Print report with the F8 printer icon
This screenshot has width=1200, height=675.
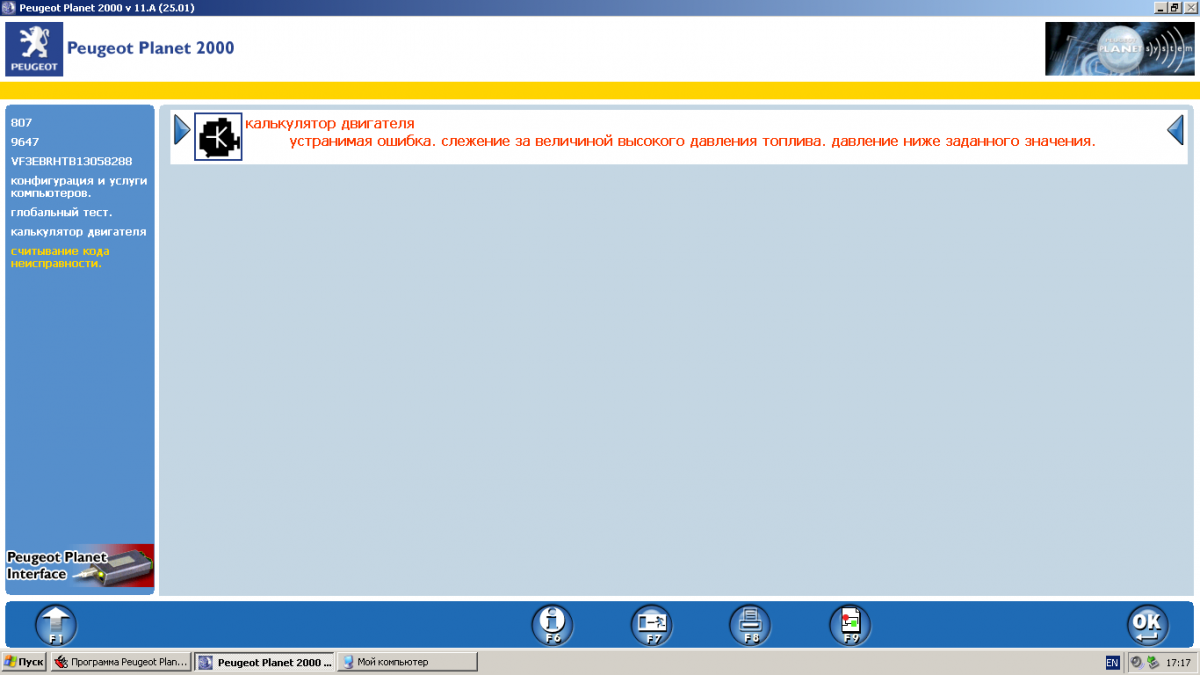(750, 625)
